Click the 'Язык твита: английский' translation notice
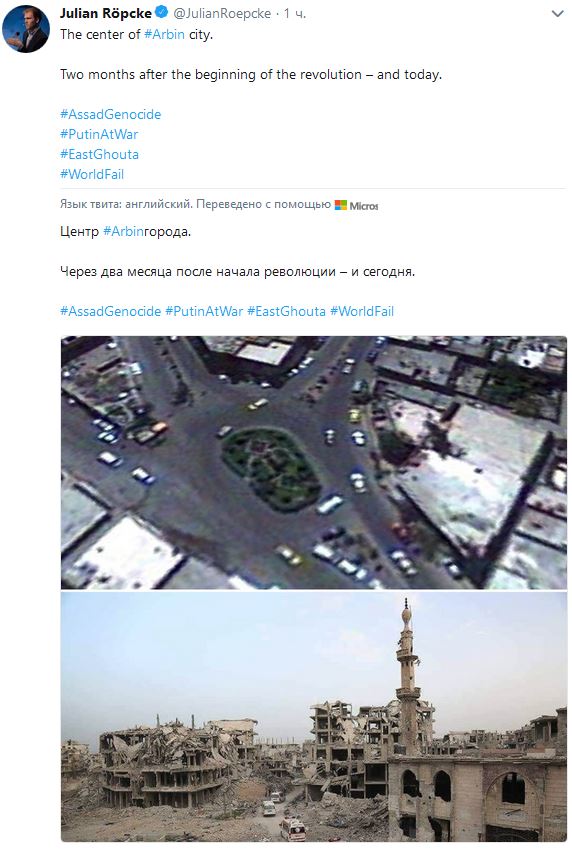Image resolution: width=572 pixels, height=849 pixels. [x=126, y=204]
